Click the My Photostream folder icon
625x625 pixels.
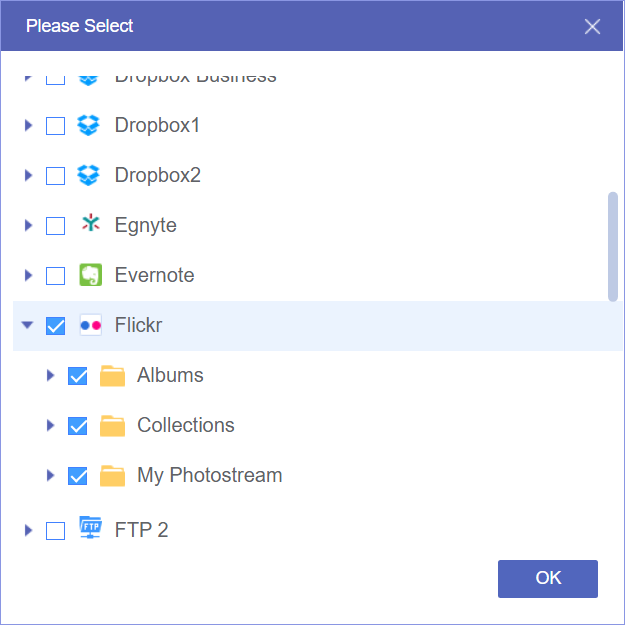pos(112,475)
